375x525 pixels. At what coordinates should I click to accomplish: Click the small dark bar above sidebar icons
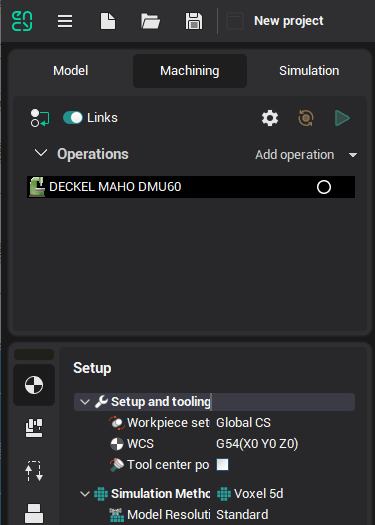[34, 354]
